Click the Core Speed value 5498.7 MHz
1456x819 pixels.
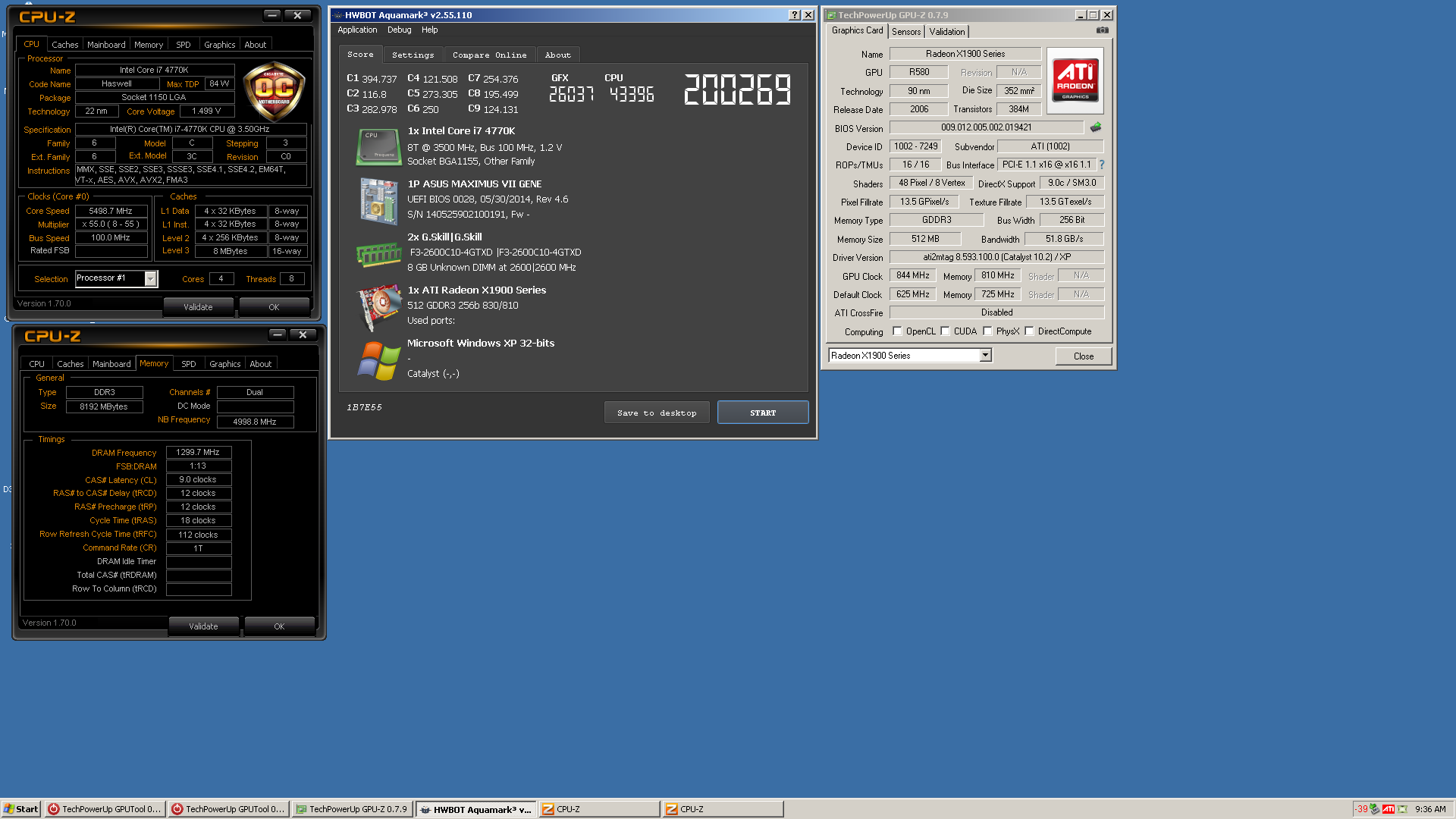coord(111,211)
